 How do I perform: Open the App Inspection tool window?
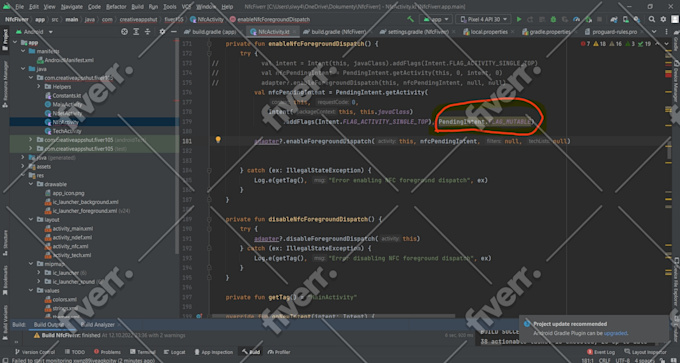coord(214,352)
